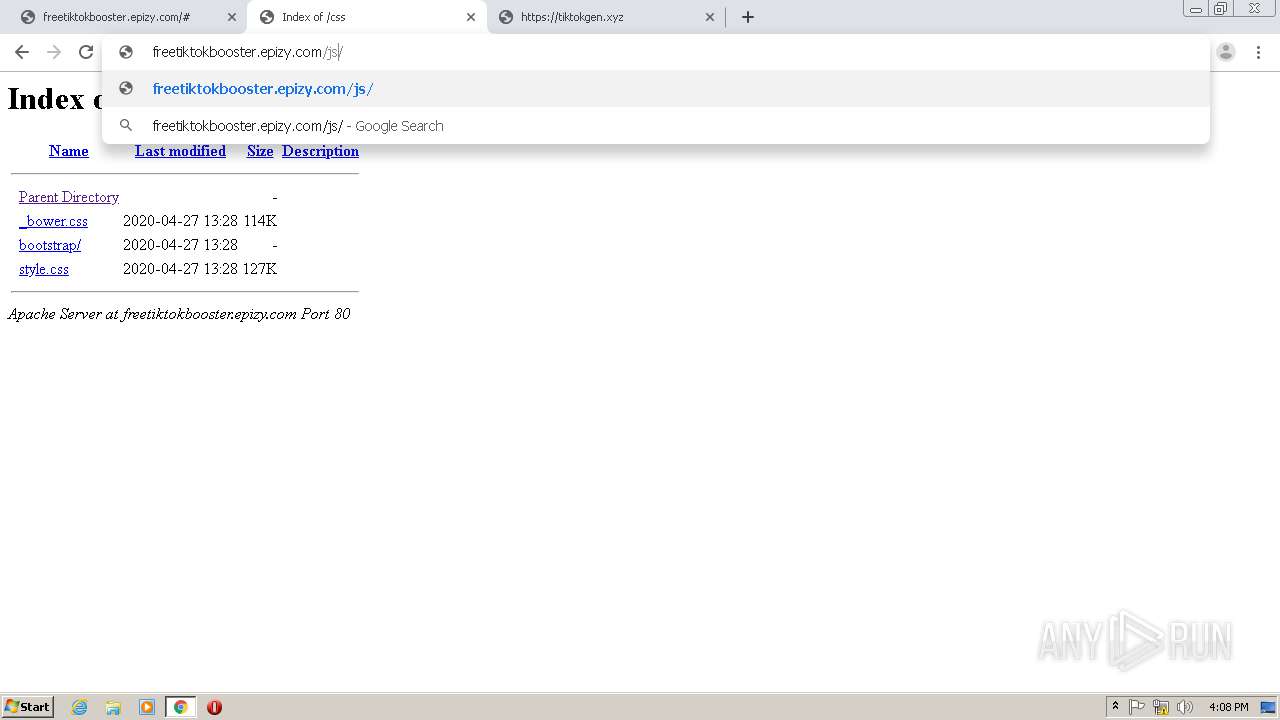1280x720 pixels.
Task: Minimize the Chrome window
Action: (x=1196, y=9)
